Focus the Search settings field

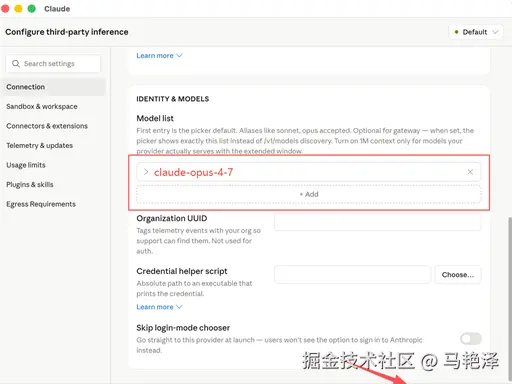(x=53, y=63)
